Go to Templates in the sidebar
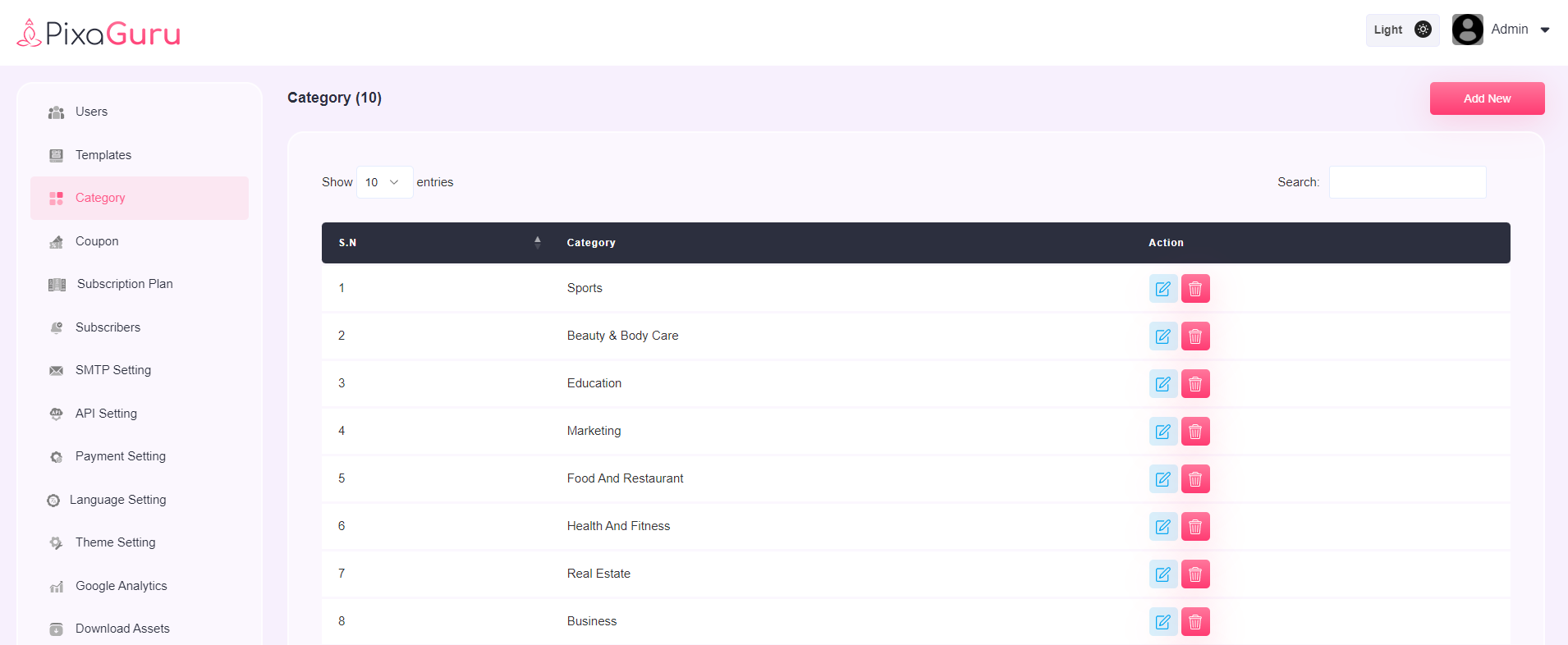Image resolution: width=1568 pixels, height=645 pixels. point(140,155)
